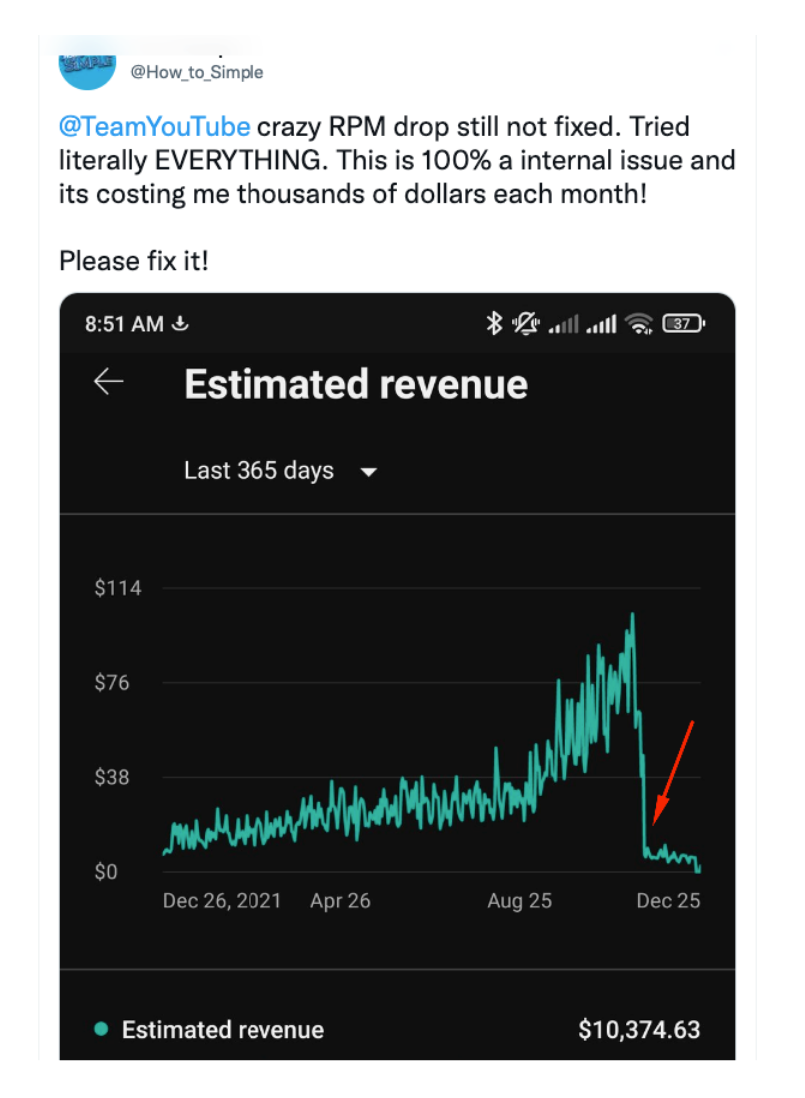Tap the muted bell status icon
Screen dimensions: 805x1098
(525, 324)
